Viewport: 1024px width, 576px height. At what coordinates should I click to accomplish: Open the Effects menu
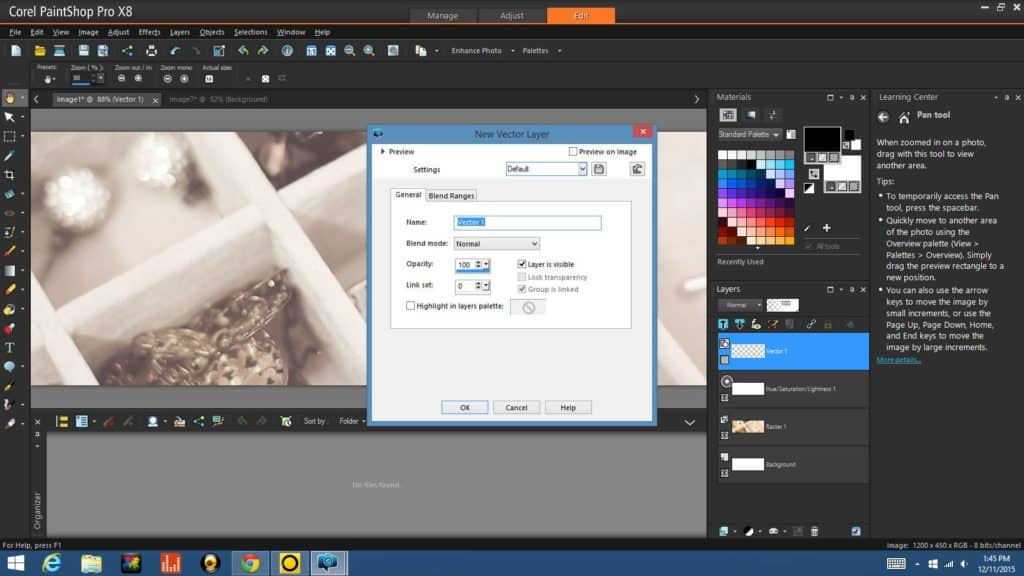(149, 32)
